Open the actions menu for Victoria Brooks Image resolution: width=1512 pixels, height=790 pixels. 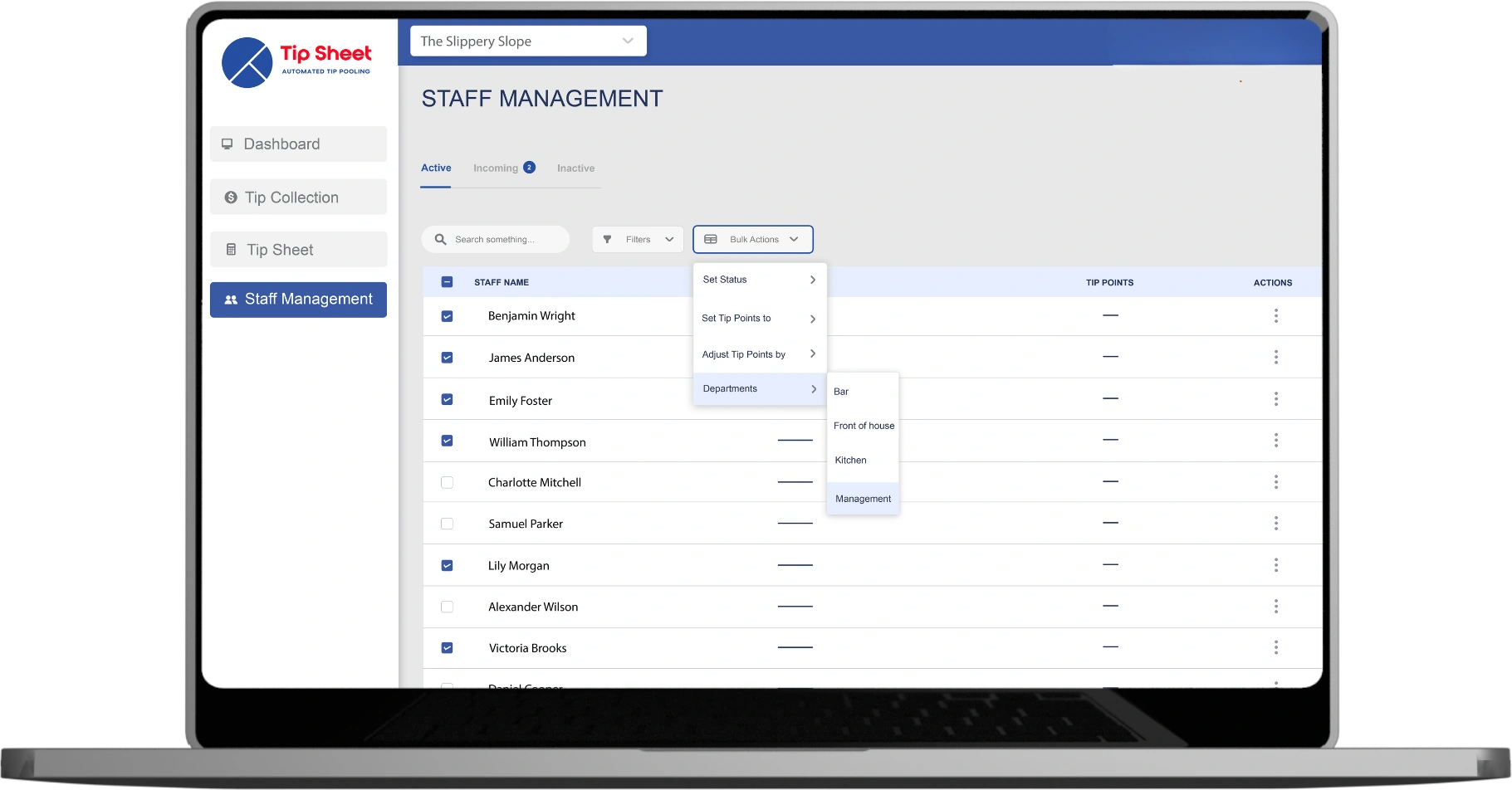[x=1276, y=647]
